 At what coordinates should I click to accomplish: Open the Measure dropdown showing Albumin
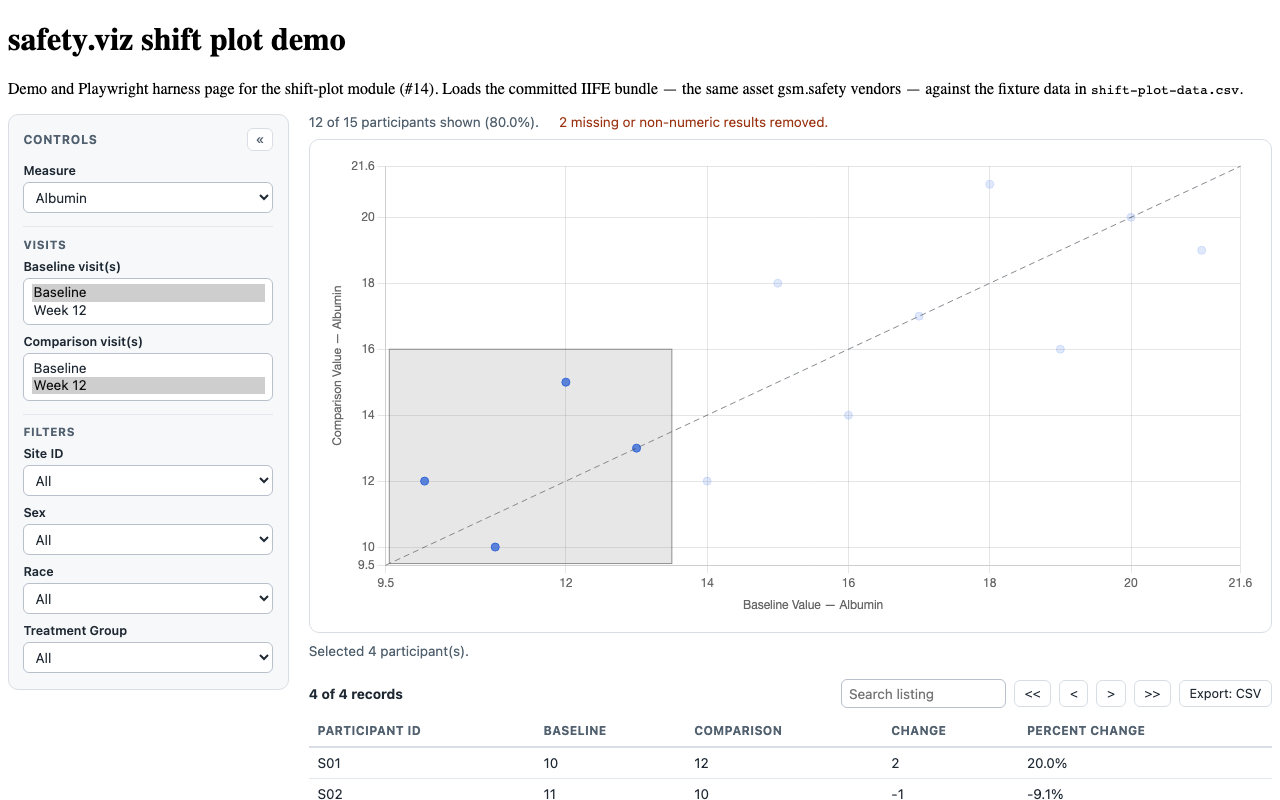pyautogui.click(x=148, y=198)
